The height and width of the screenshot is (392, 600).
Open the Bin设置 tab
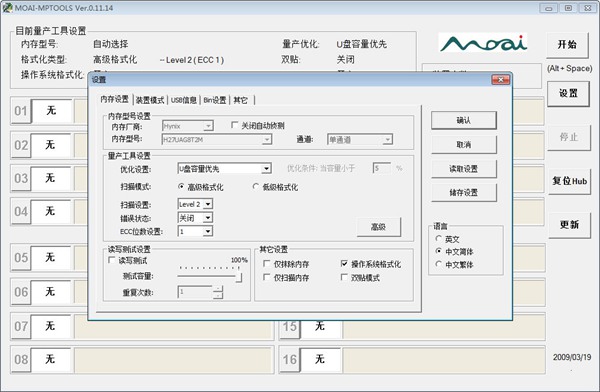(x=215, y=100)
